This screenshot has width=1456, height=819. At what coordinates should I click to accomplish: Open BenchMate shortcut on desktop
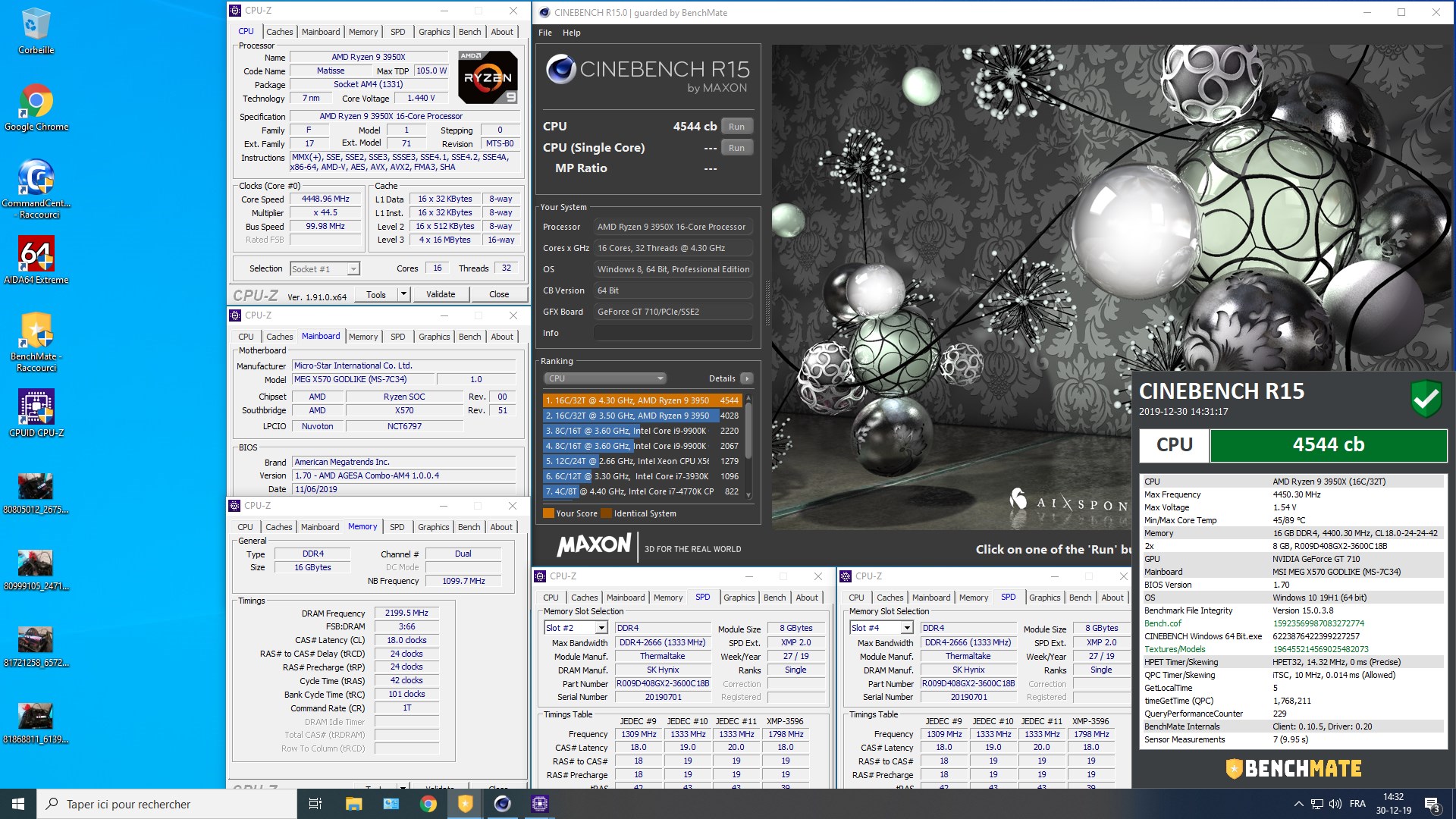[36, 342]
